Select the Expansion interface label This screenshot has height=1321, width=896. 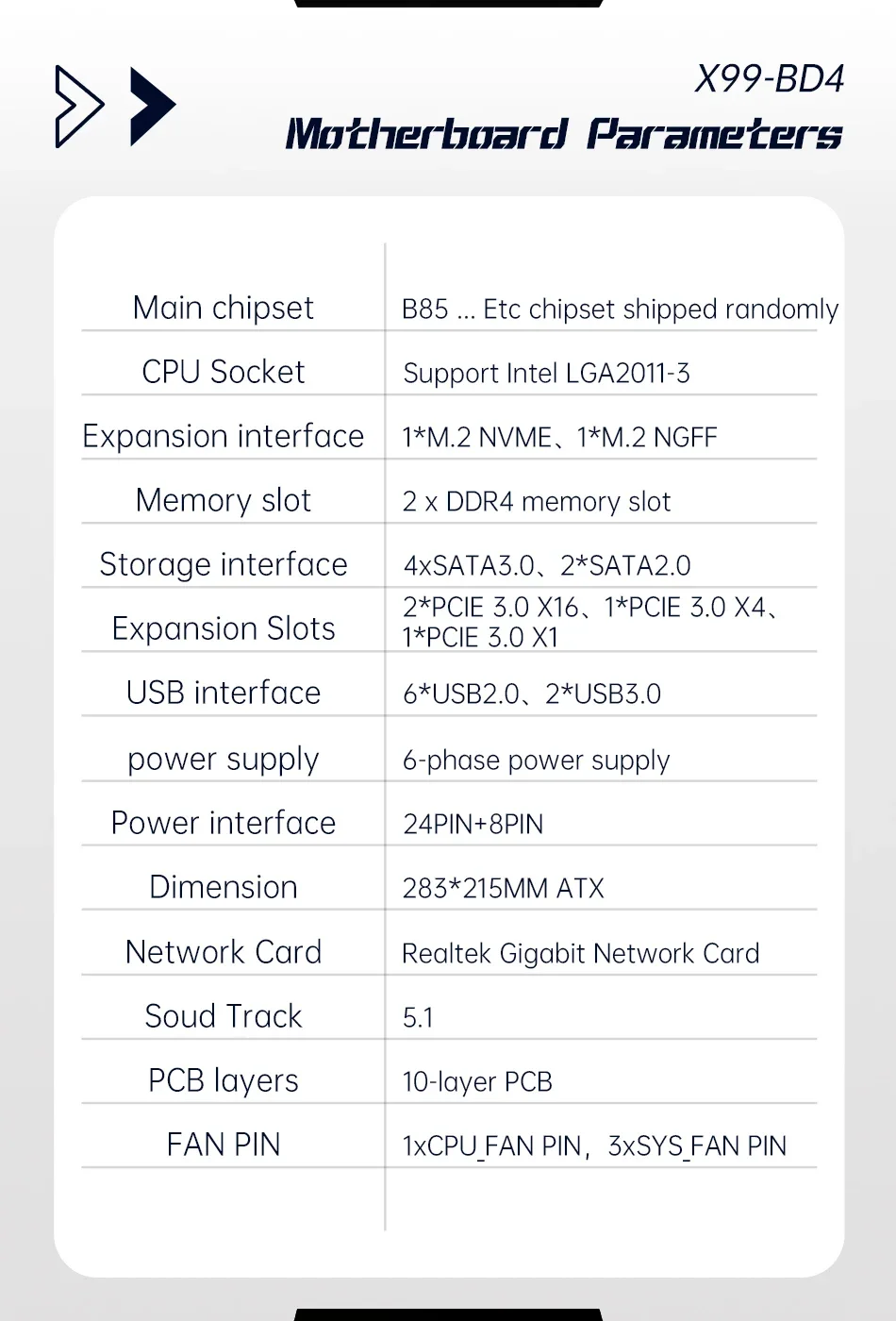tap(224, 436)
